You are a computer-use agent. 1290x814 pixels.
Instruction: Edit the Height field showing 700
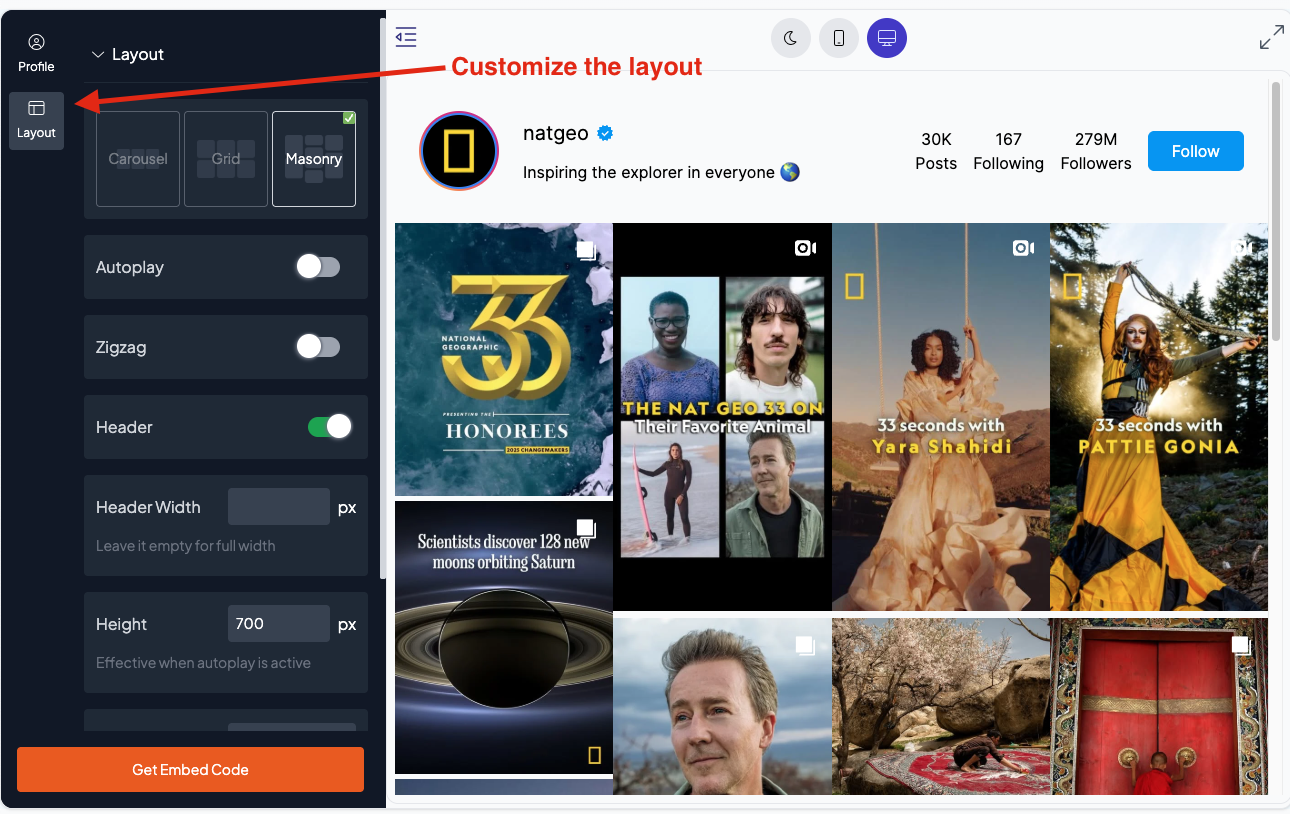(x=279, y=624)
